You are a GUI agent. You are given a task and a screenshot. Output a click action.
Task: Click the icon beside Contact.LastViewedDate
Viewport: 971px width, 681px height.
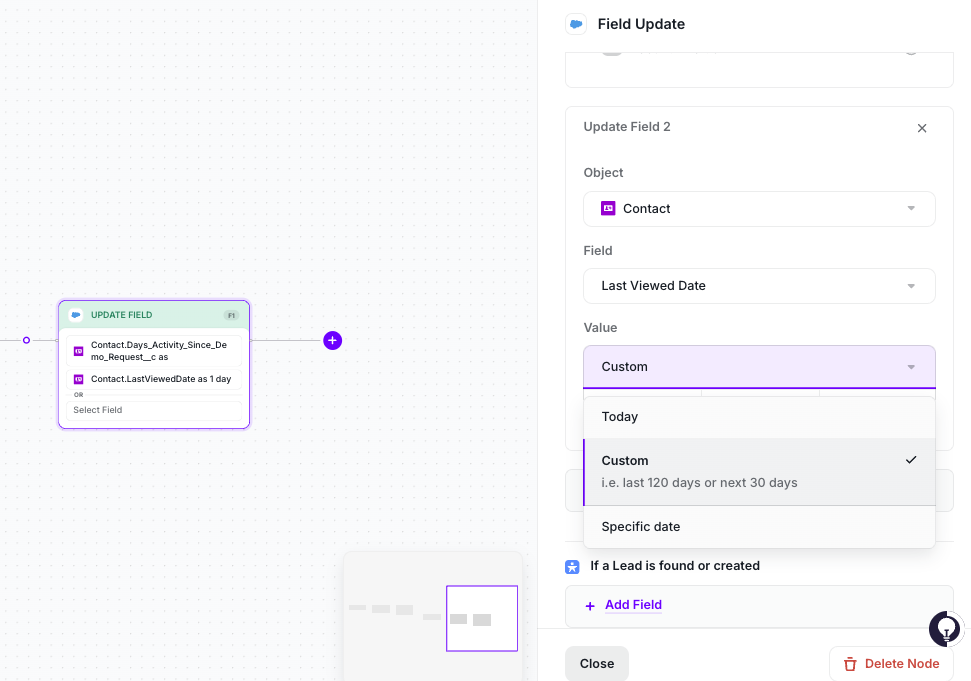point(79,380)
